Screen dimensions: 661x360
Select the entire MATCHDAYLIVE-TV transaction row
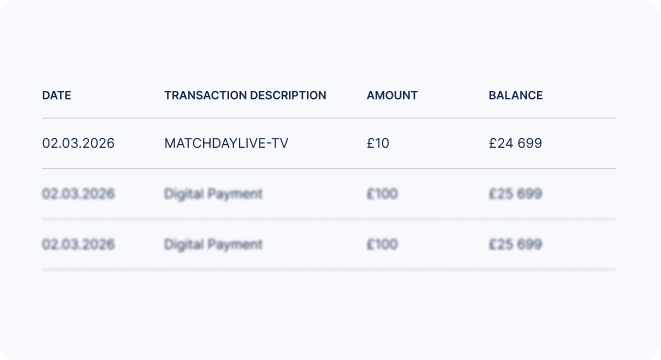[329, 143]
